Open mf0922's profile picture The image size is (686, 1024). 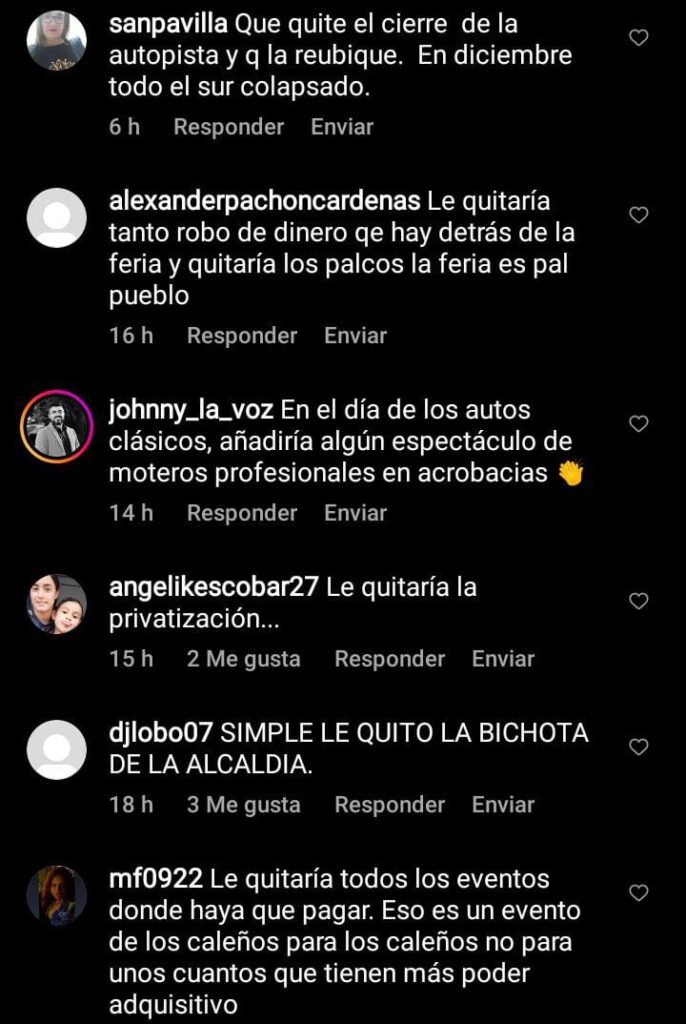[57, 896]
